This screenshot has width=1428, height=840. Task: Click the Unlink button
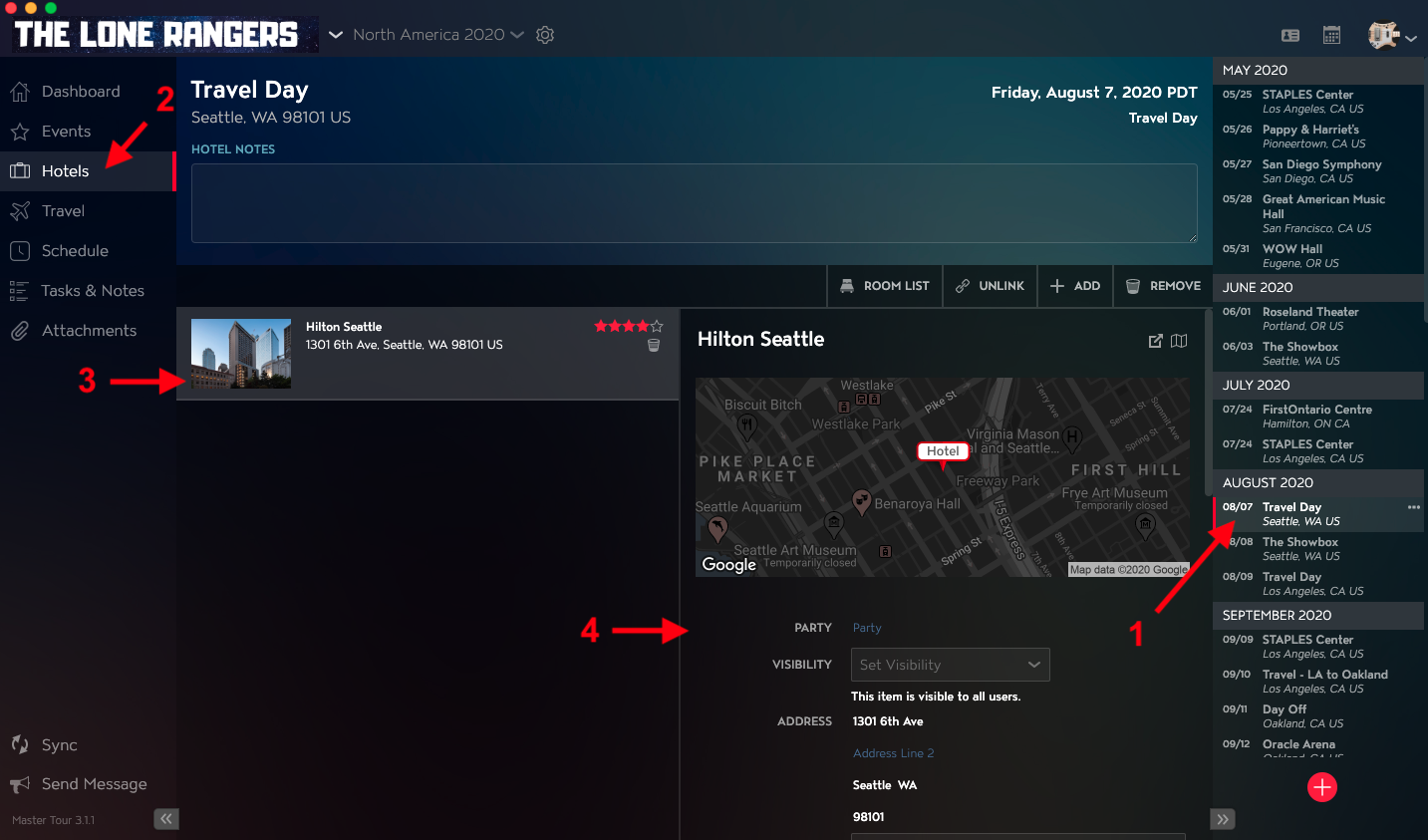coord(990,286)
